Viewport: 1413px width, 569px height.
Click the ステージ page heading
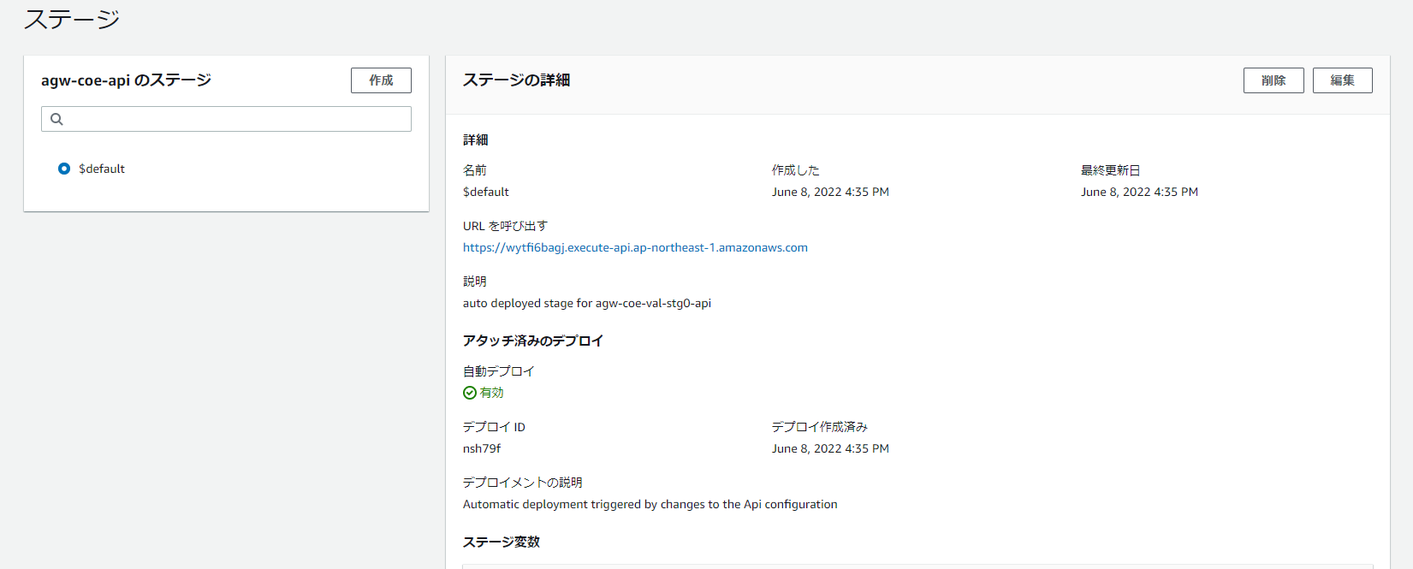[71, 19]
